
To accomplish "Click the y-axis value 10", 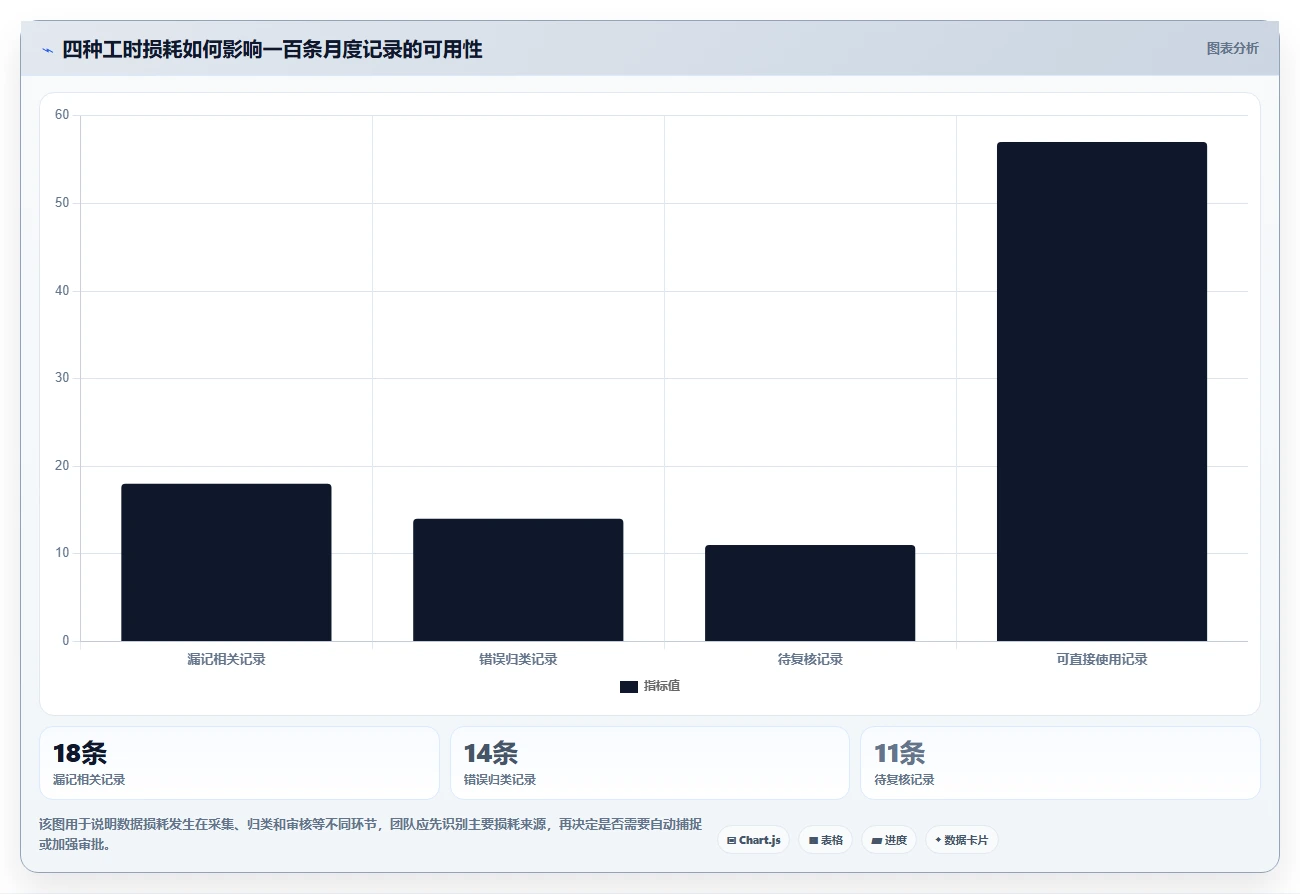I will click(62, 553).
